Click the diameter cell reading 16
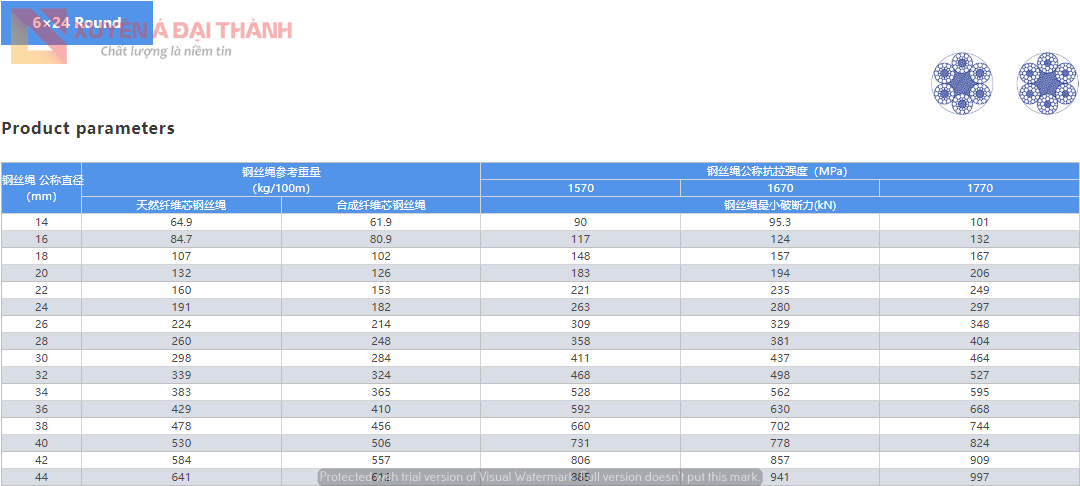This screenshot has width=1080, height=486. [x=42, y=239]
